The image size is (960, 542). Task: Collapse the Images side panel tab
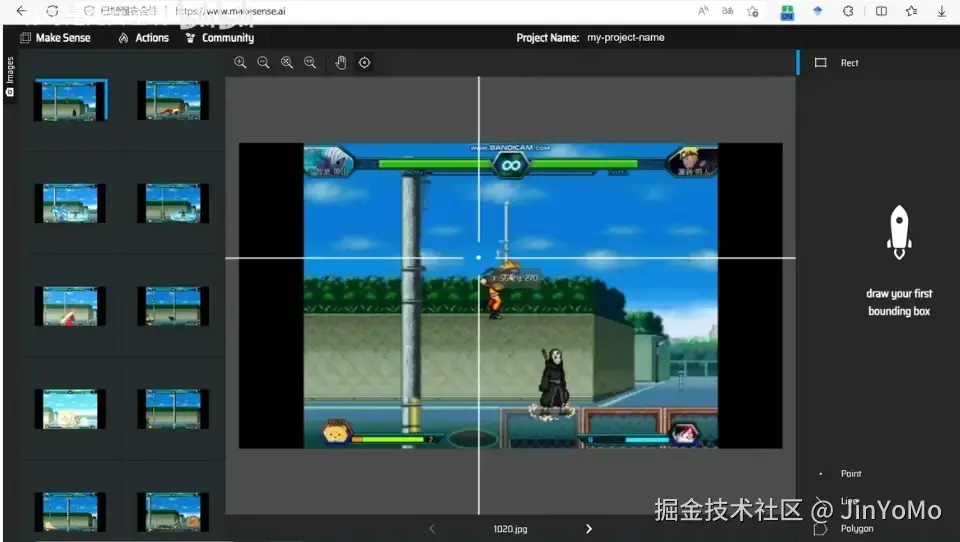[10, 77]
